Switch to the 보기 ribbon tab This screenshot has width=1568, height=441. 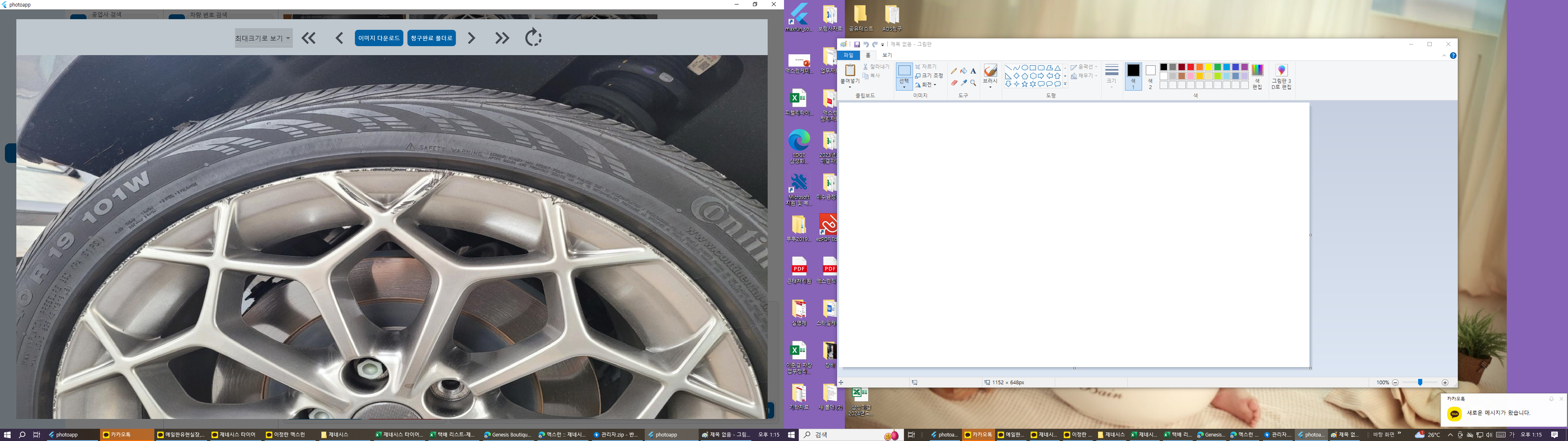(x=887, y=56)
